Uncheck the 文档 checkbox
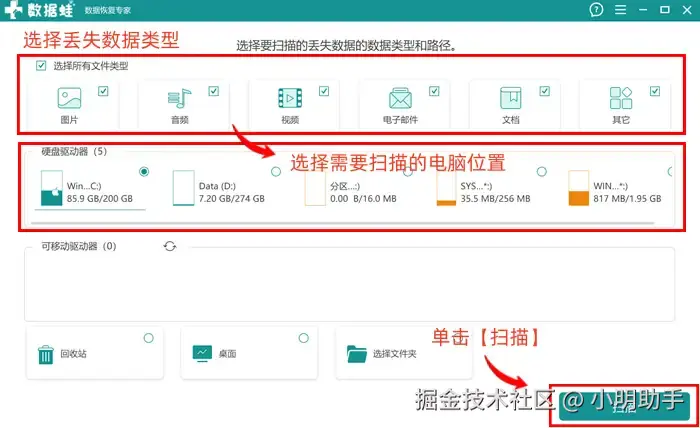This screenshot has width=700, height=428. (x=545, y=91)
